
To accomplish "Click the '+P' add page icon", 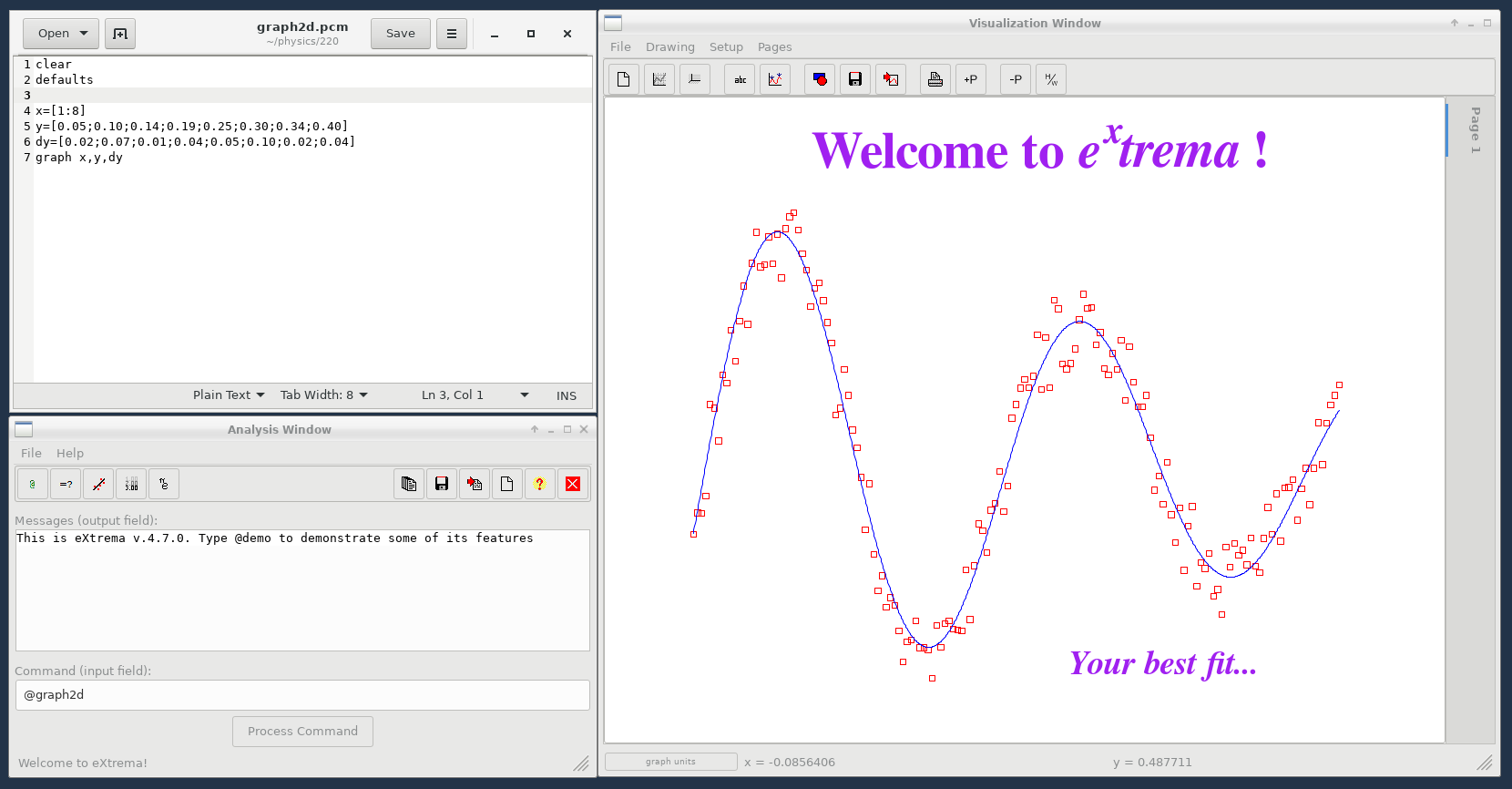I will point(970,80).
